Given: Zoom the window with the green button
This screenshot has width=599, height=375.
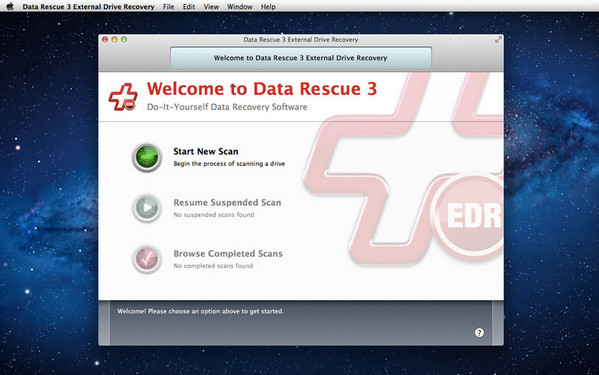Looking at the screenshot, I should pos(124,39).
